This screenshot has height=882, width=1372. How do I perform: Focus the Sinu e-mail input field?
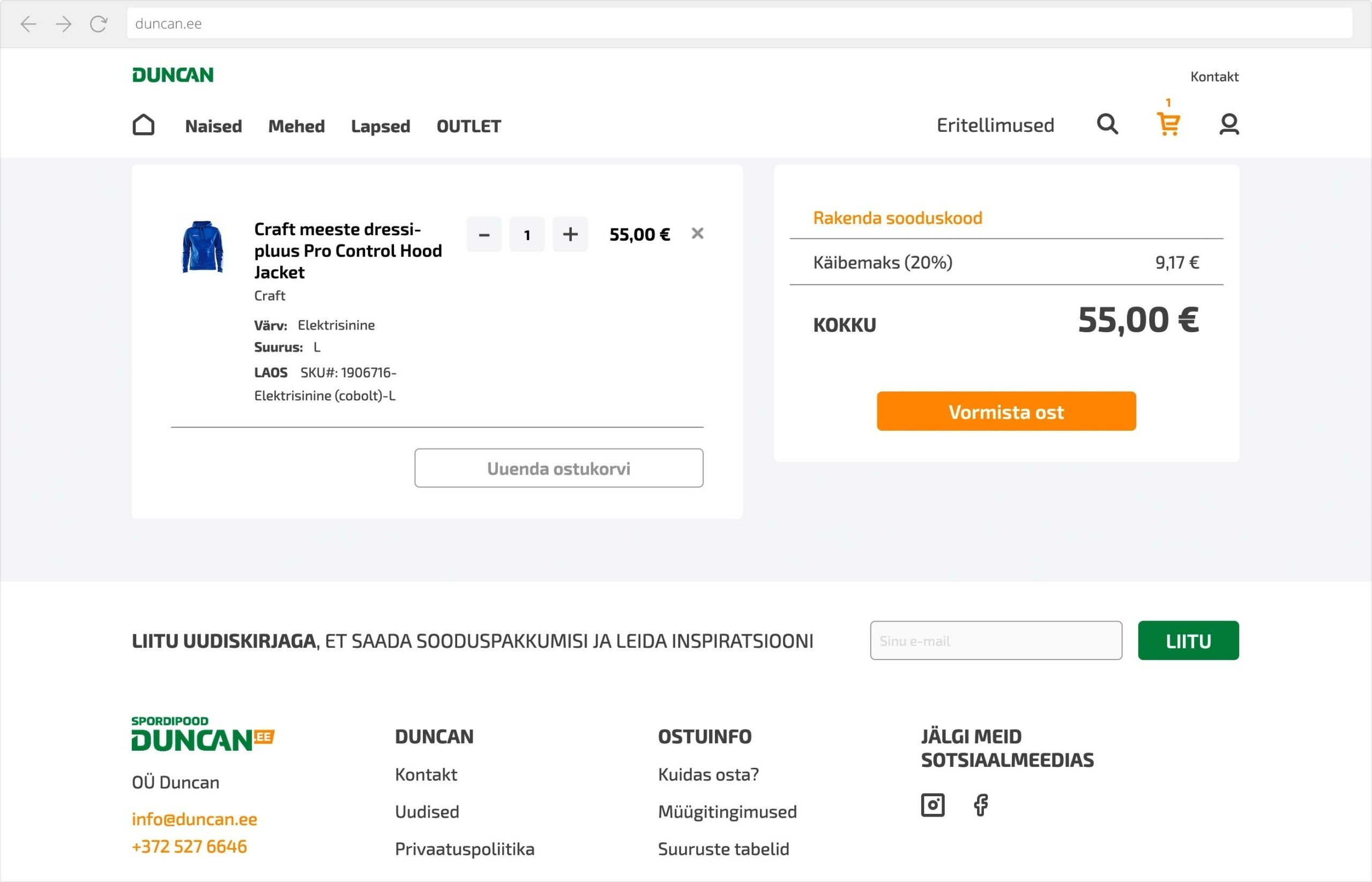tap(996, 640)
